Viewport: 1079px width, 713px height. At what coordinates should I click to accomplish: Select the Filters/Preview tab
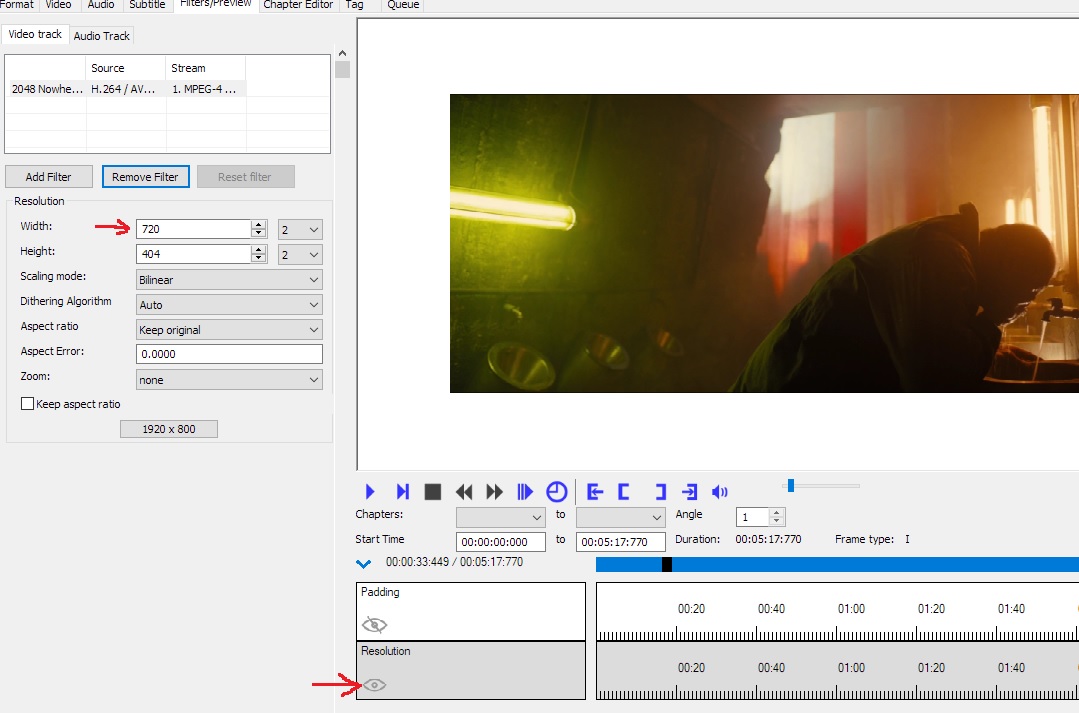tap(215, 5)
